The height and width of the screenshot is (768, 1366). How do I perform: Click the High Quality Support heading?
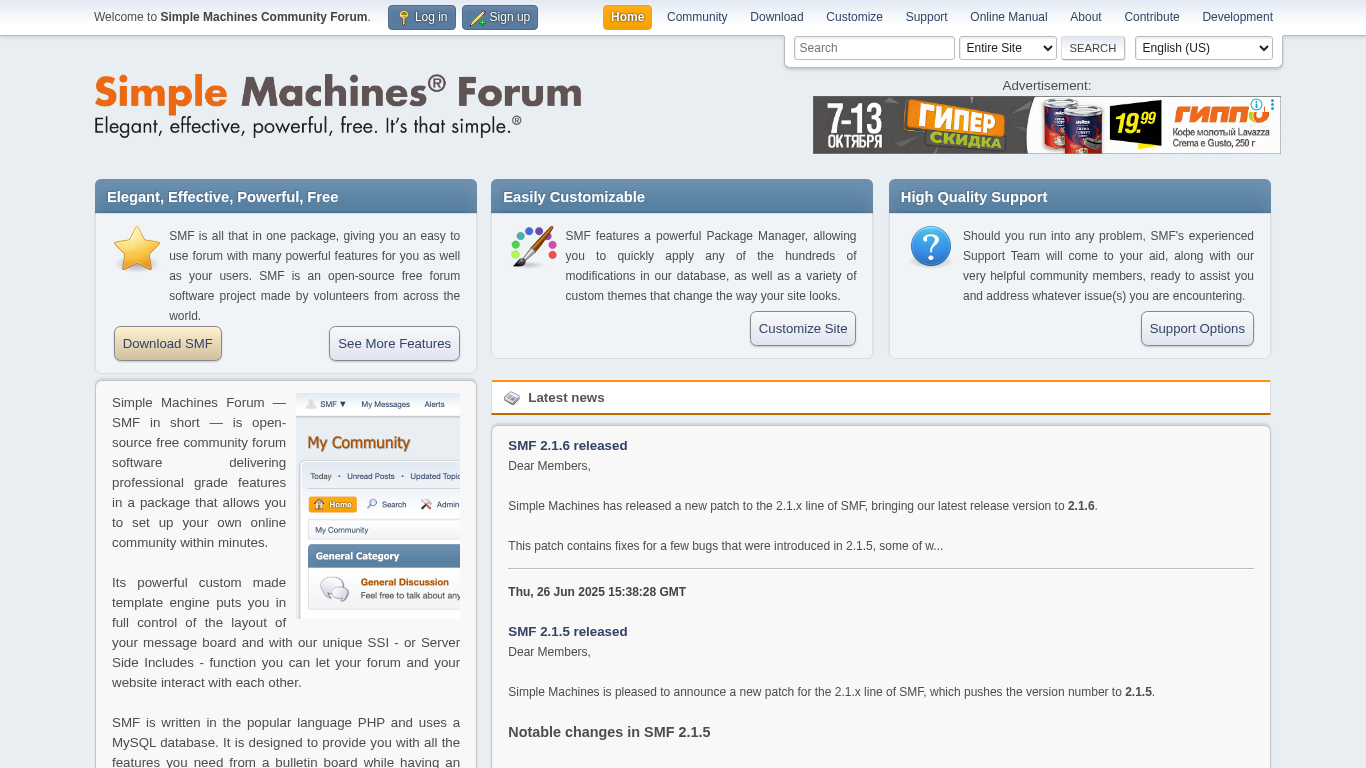[974, 197]
